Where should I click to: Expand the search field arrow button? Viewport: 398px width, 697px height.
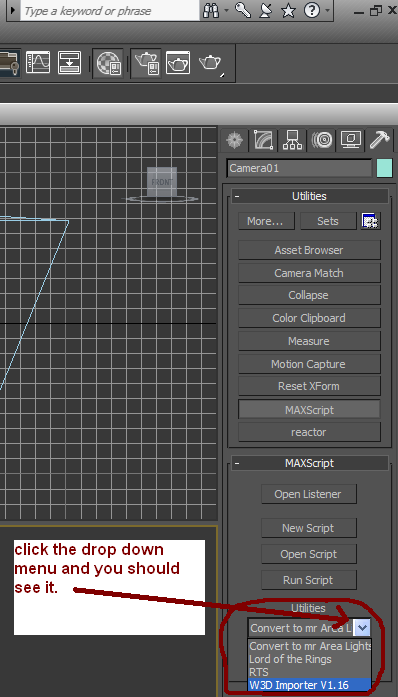coord(13,11)
